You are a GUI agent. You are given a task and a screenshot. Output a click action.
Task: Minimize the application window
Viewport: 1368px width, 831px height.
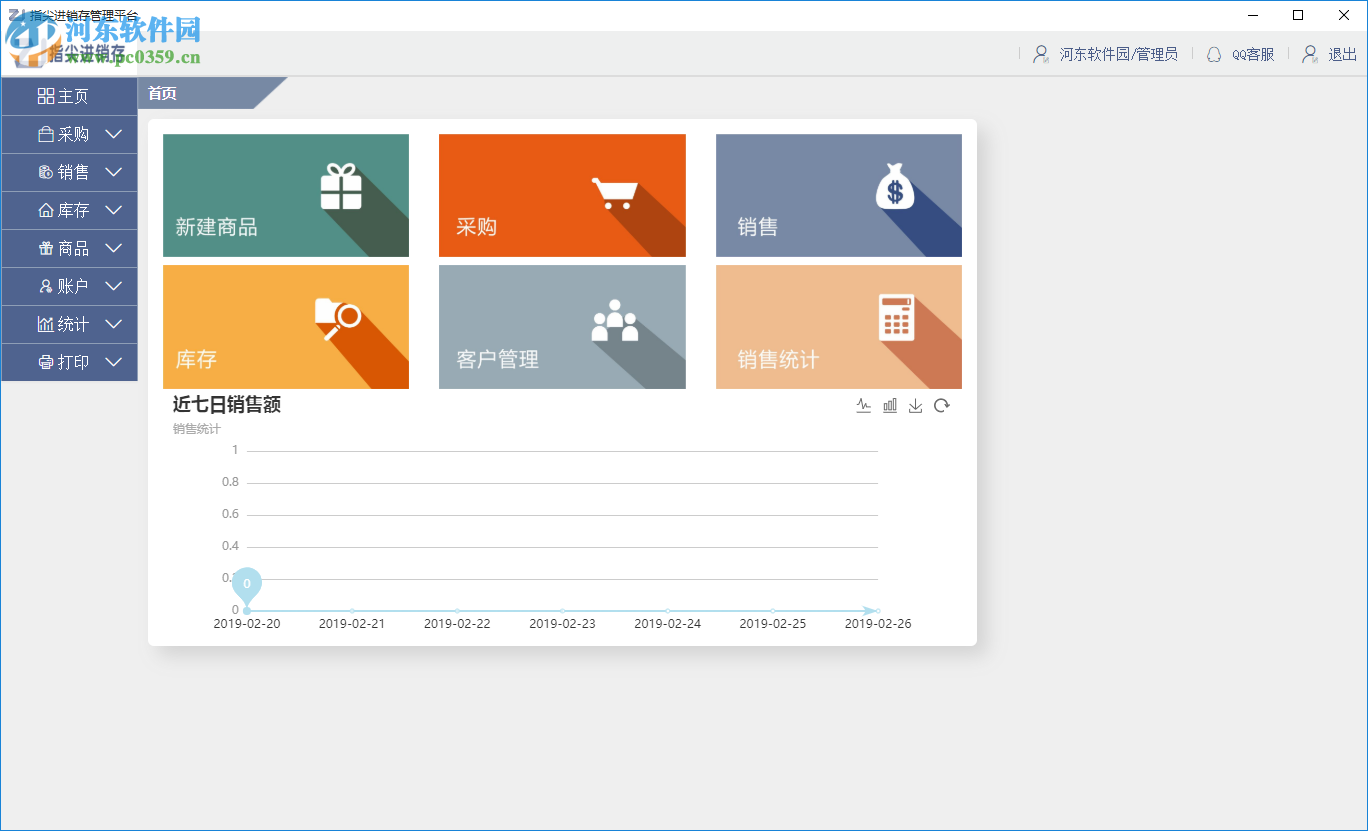coord(1252,15)
